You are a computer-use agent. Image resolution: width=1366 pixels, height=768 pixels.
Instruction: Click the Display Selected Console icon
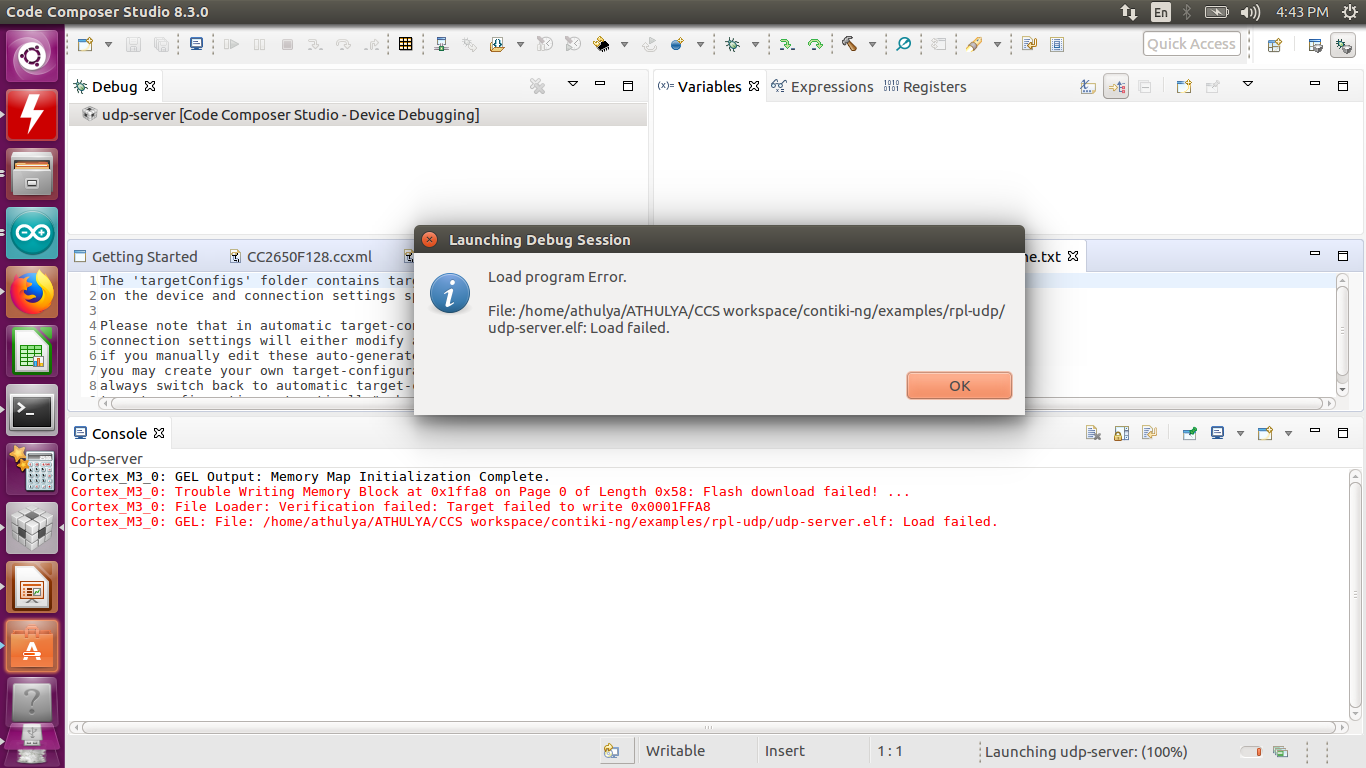1218,434
